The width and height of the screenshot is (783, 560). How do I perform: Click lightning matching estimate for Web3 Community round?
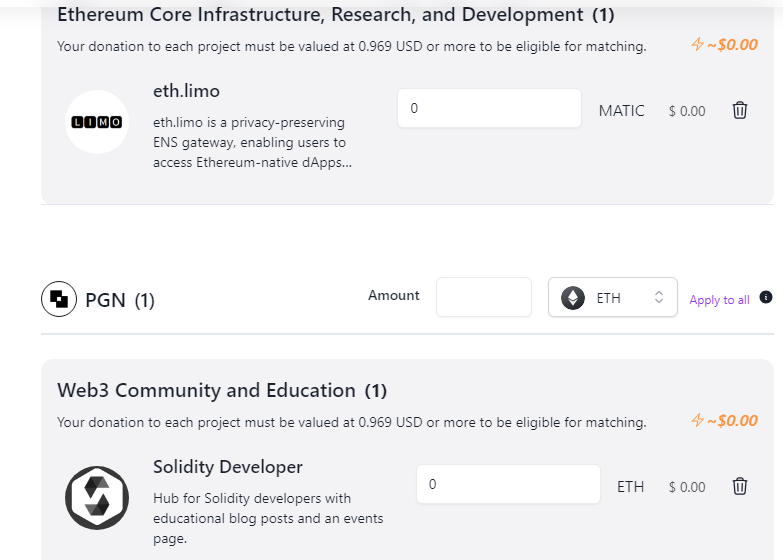point(725,421)
